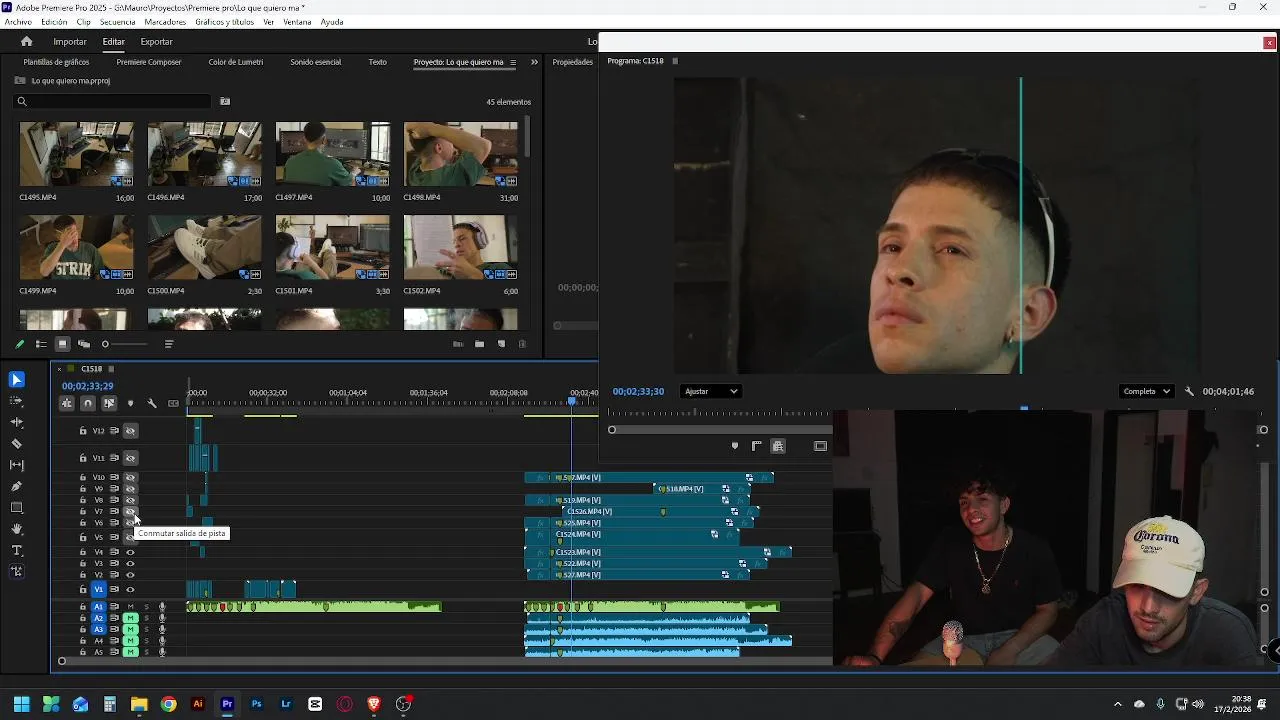Delete the selected project item with trash icon
This screenshot has width=1280, height=720.
[522, 344]
